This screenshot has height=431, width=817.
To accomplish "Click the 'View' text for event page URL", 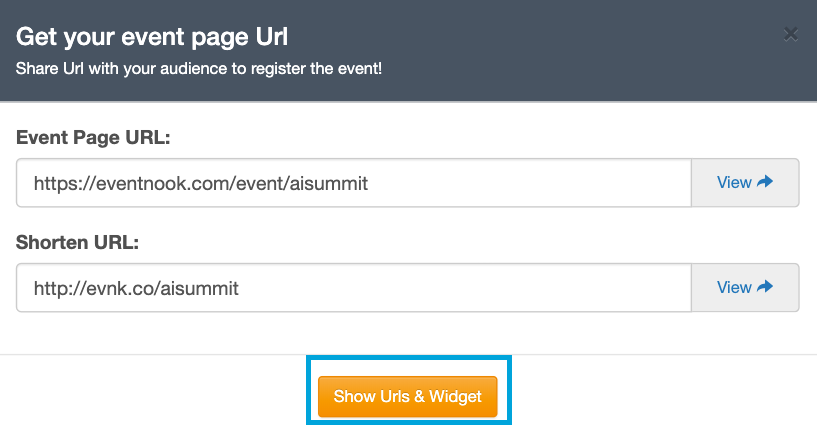I will tap(734, 182).
